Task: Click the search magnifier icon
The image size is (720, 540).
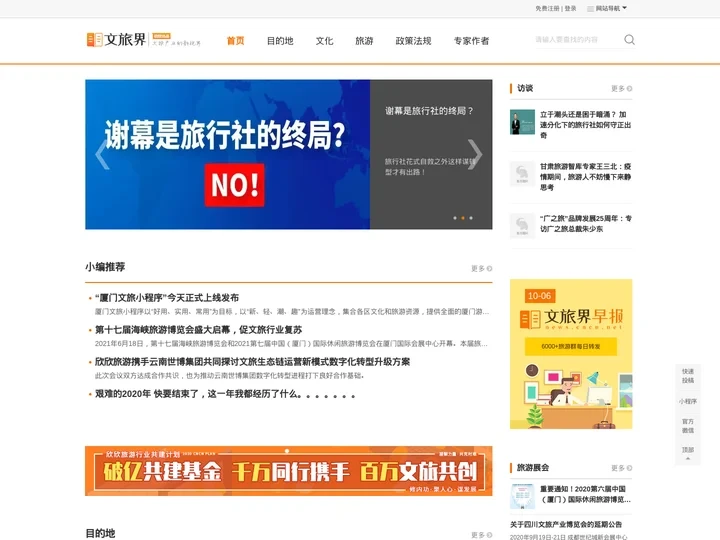Action: pos(629,40)
